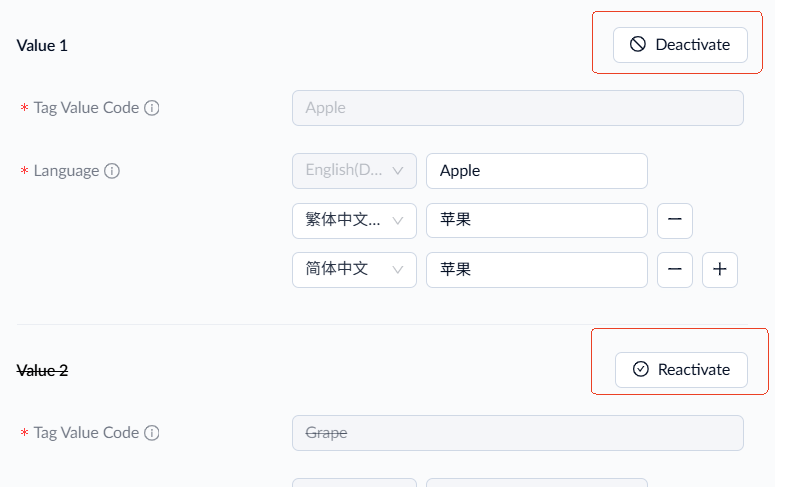
Task: Focus the 简体中文 translation text field
Action: tap(537, 269)
